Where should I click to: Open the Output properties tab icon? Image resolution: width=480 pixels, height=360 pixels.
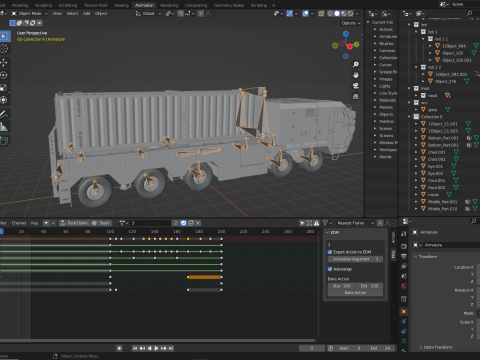coord(404,256)
